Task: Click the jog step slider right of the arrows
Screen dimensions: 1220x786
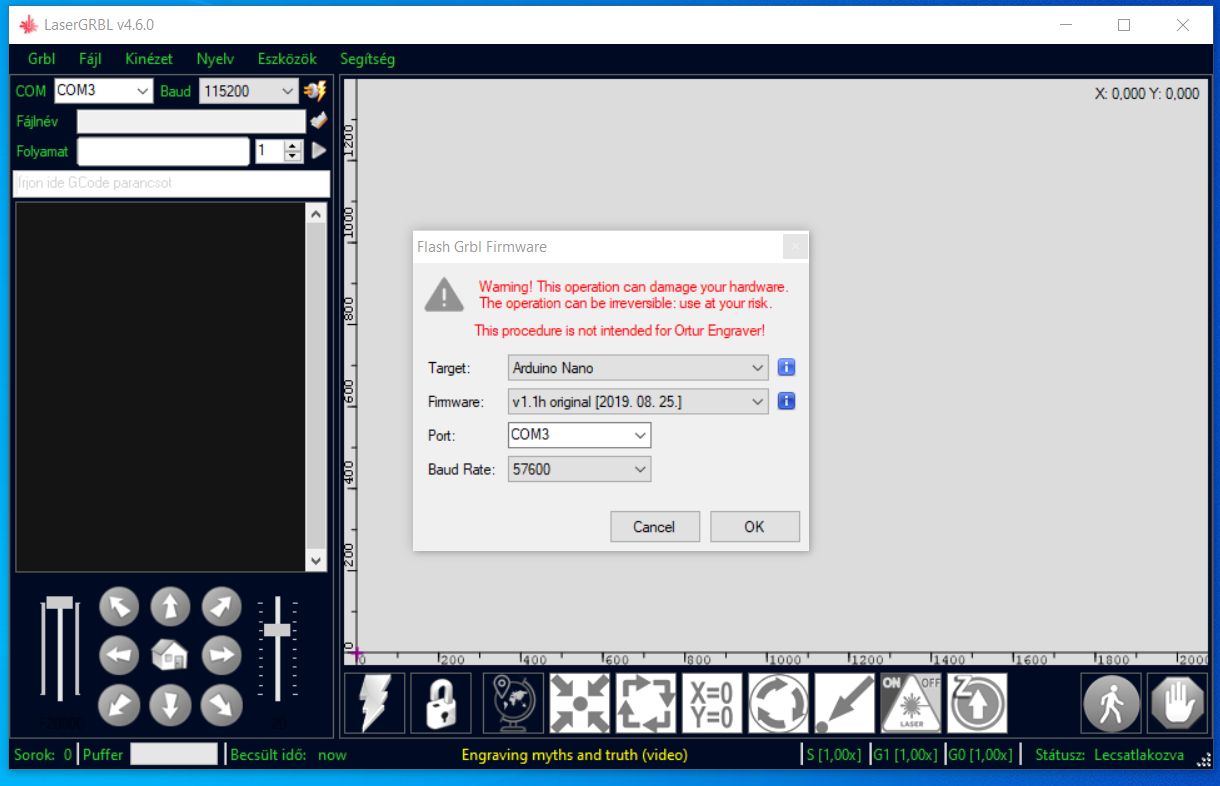Action: tap(277, 651)
